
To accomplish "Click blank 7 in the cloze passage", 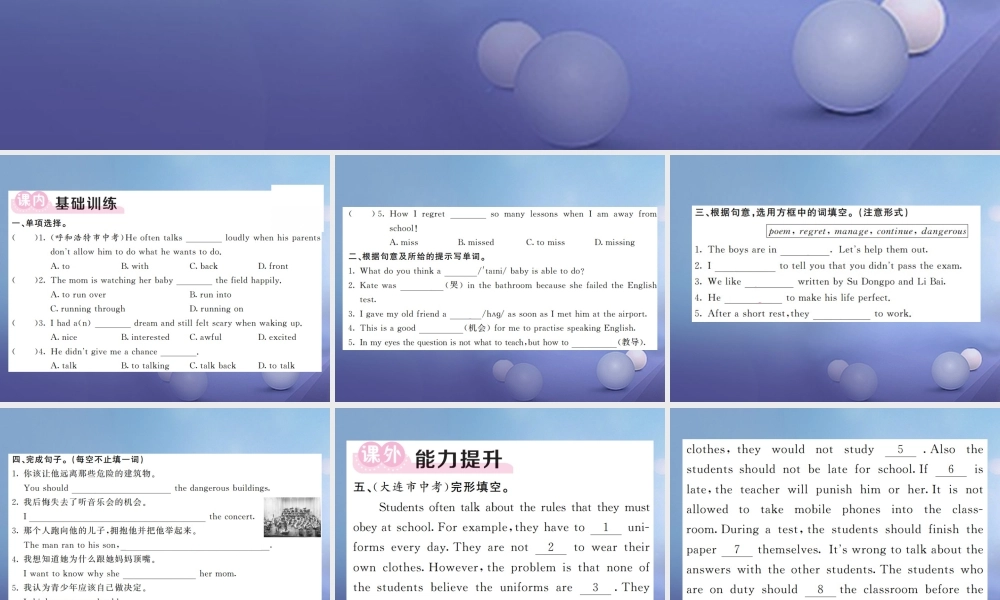I will coord(737,550).
